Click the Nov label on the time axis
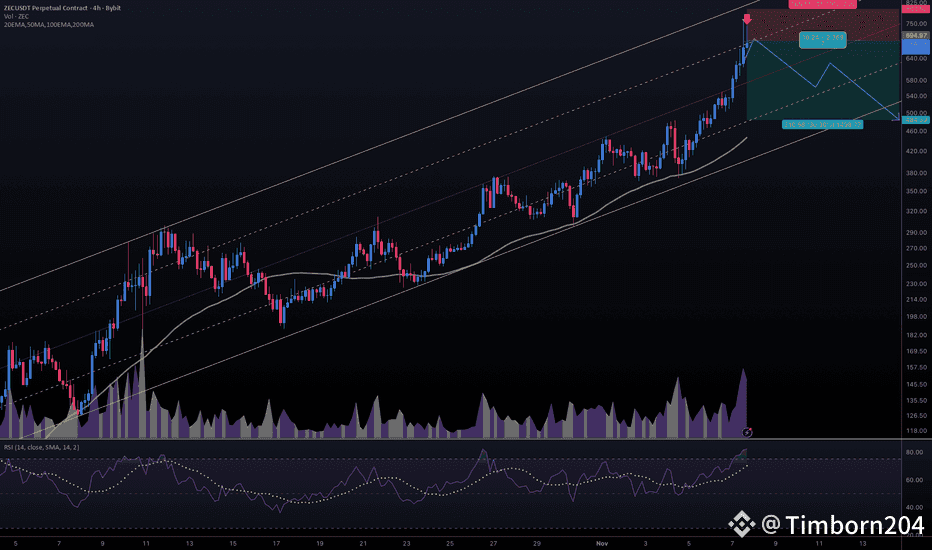Image resolution: width=932 pixels, height=550 pixels. pos(602,543)
